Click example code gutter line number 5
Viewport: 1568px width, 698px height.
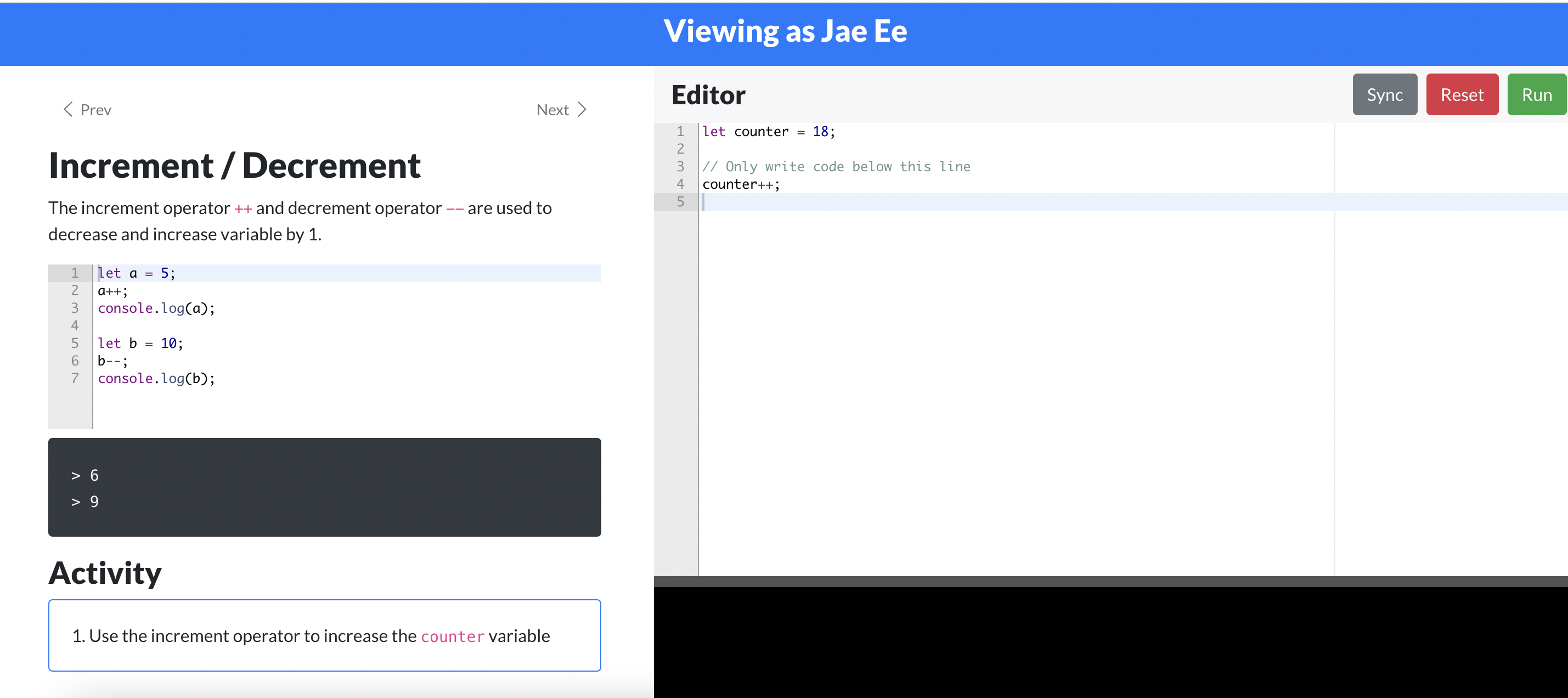coord(74,343)
